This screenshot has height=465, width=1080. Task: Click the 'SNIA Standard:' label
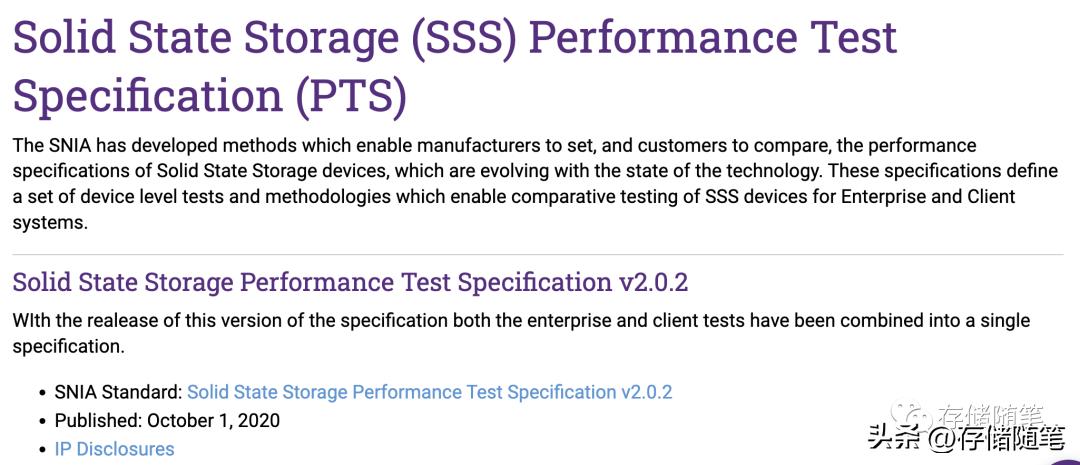coord(118,392)
